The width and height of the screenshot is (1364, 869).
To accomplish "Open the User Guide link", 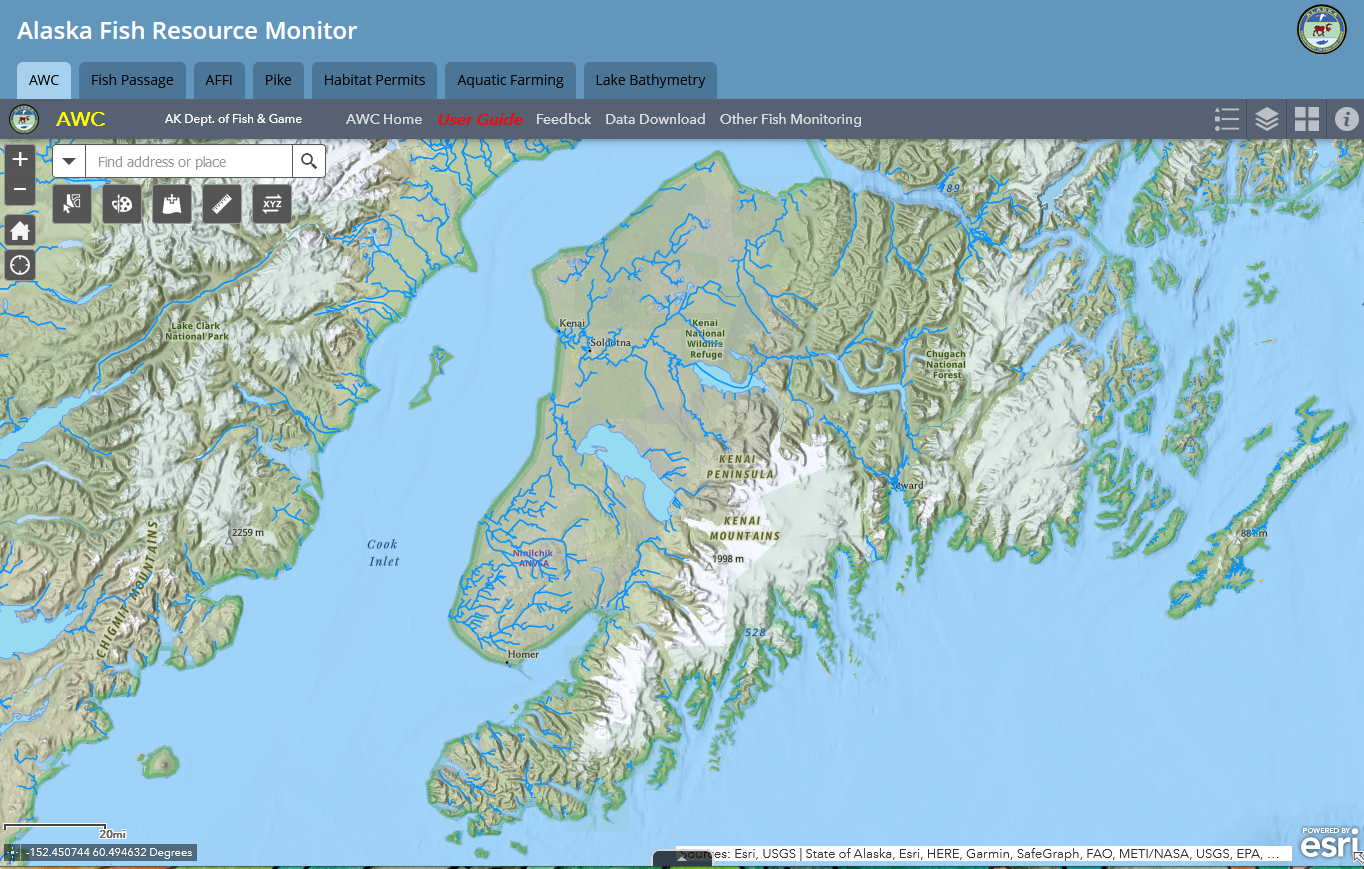I will (480, 119).
